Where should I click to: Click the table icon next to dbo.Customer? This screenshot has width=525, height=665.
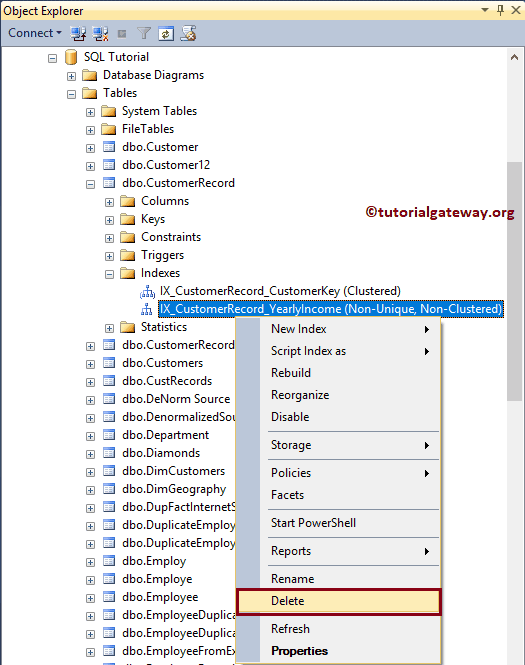coord(109,147)
